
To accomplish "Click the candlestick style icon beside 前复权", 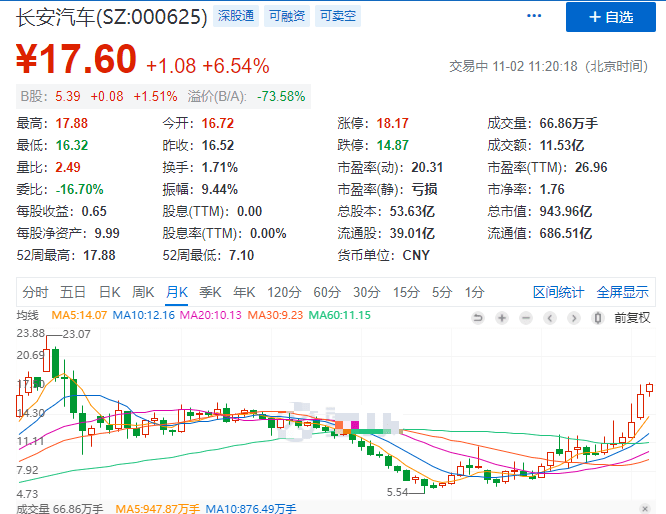I will (599, 317).
